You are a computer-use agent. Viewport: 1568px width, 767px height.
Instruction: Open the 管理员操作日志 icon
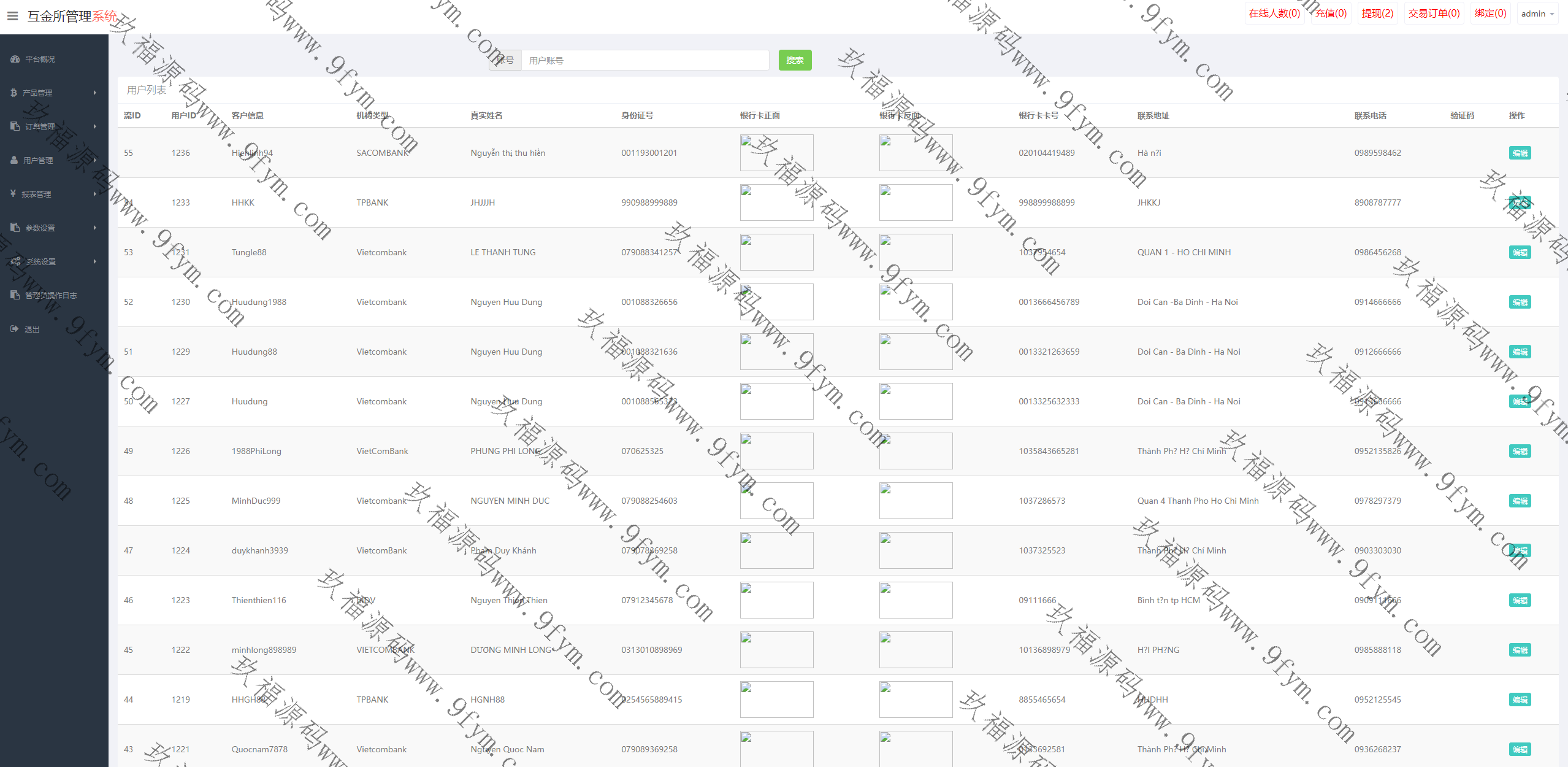(x=15, y=295)
